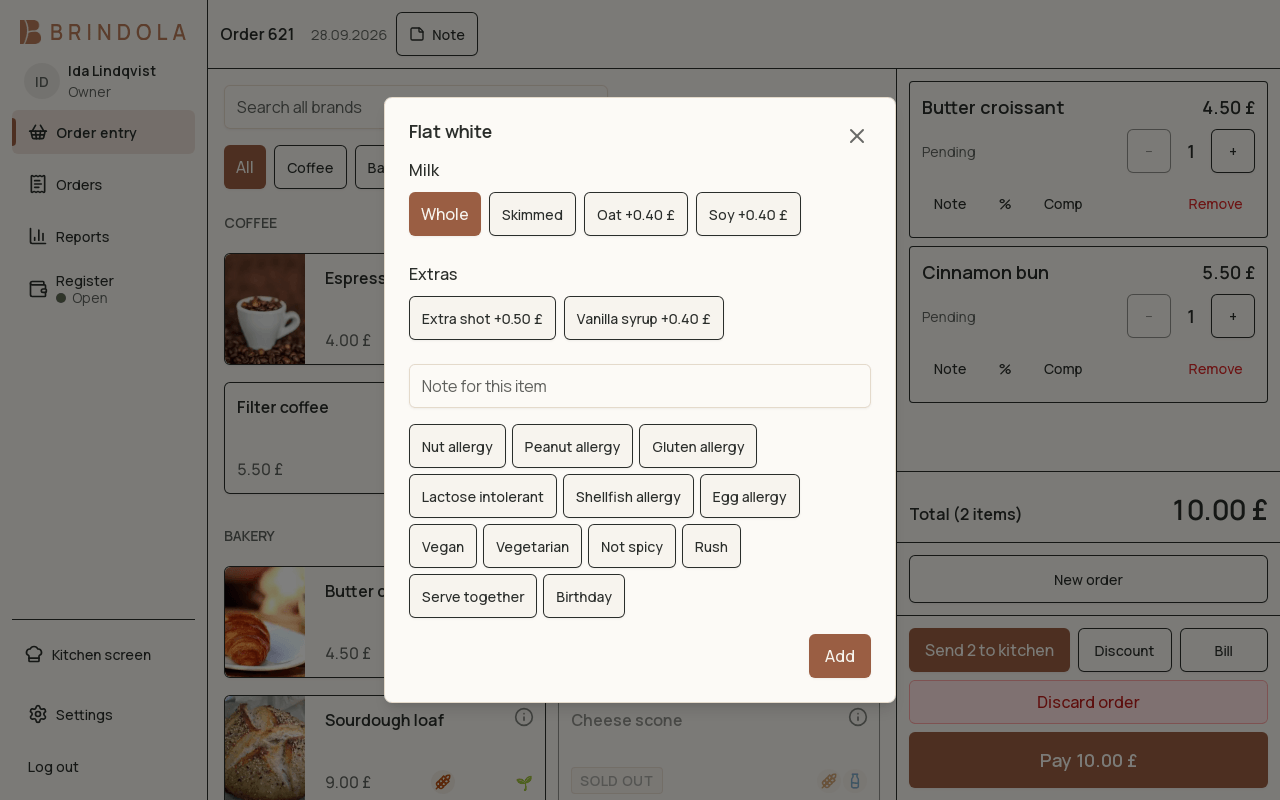Open Order entry from the sidebar
This screenshot has width=1280, height=800.
(x=104, y=132)
